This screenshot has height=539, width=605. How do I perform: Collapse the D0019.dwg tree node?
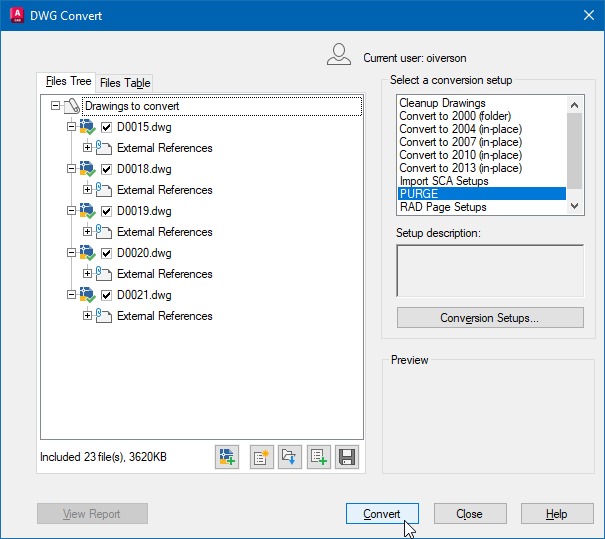coord(71,211)
